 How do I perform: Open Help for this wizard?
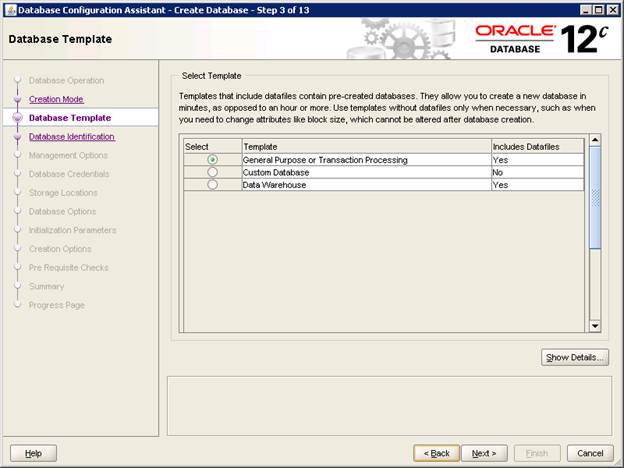(x=33, y=453)
